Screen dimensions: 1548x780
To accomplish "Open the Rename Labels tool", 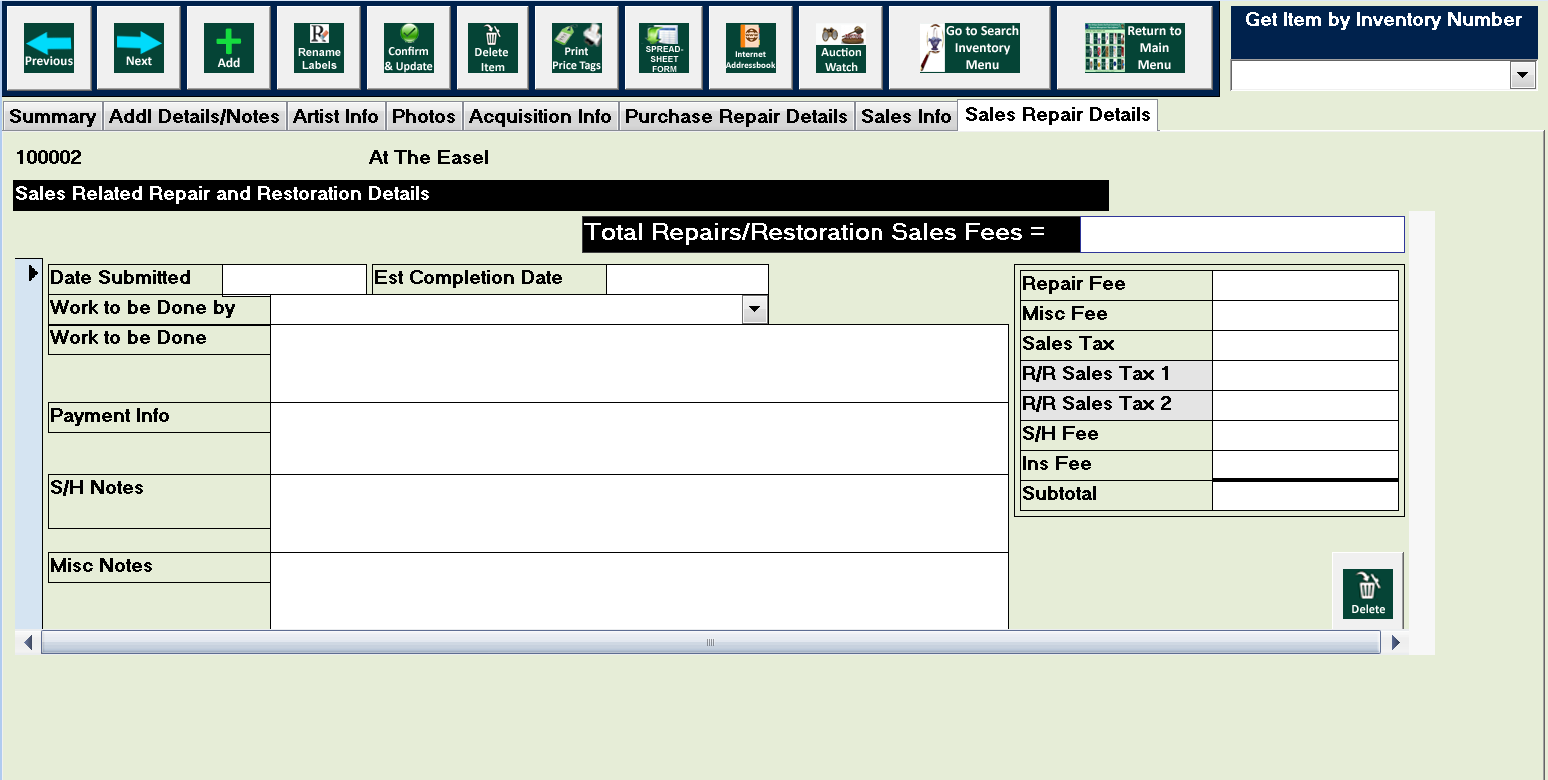I will pos(319,48).
